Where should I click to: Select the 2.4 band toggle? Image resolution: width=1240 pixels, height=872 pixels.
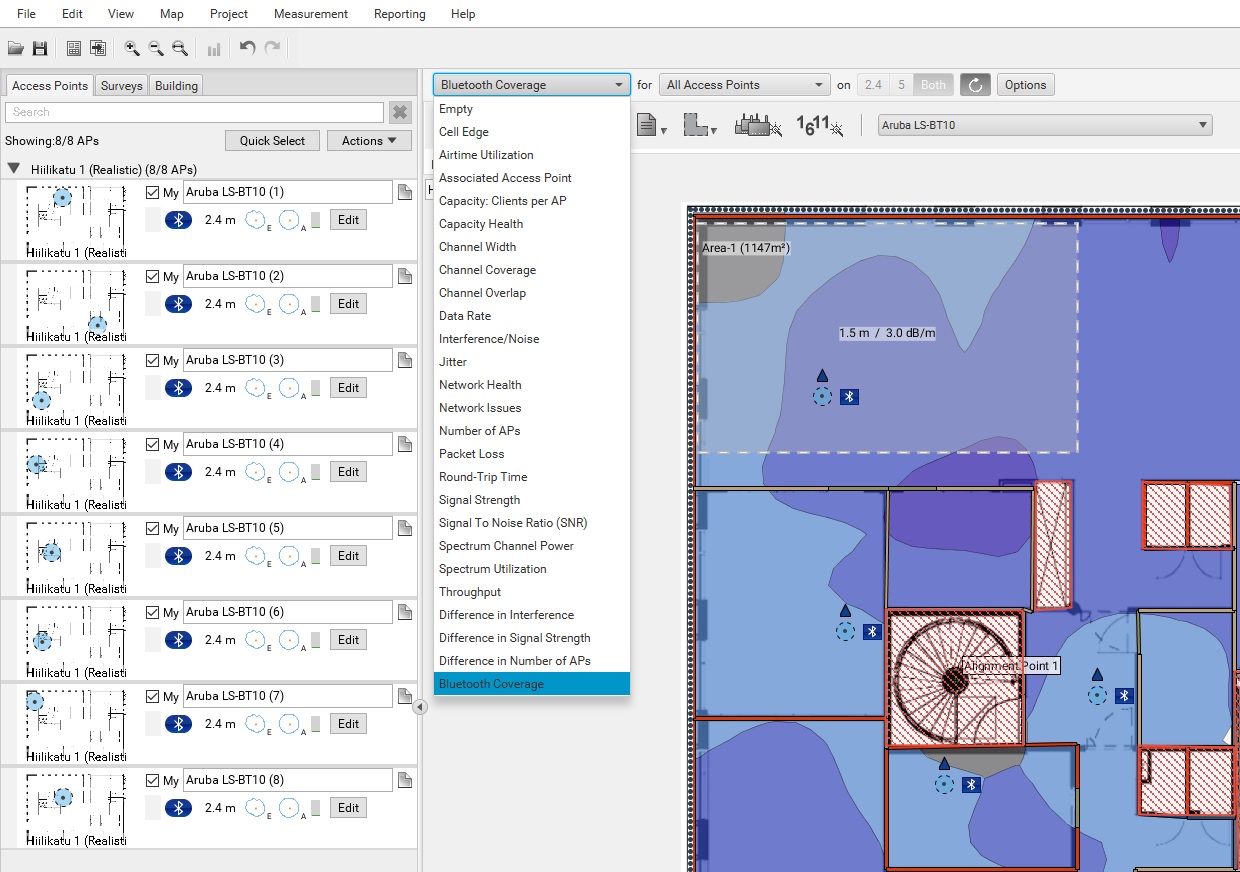click(873, 85)
